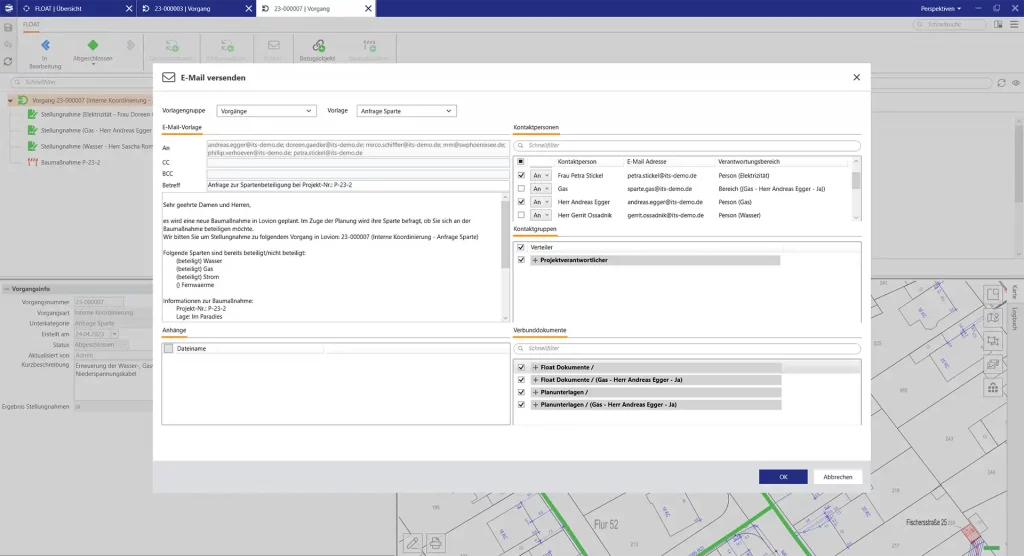1024x556 pixels.
Task: Confirm the email with OK button
Action: tap(783, 477)
